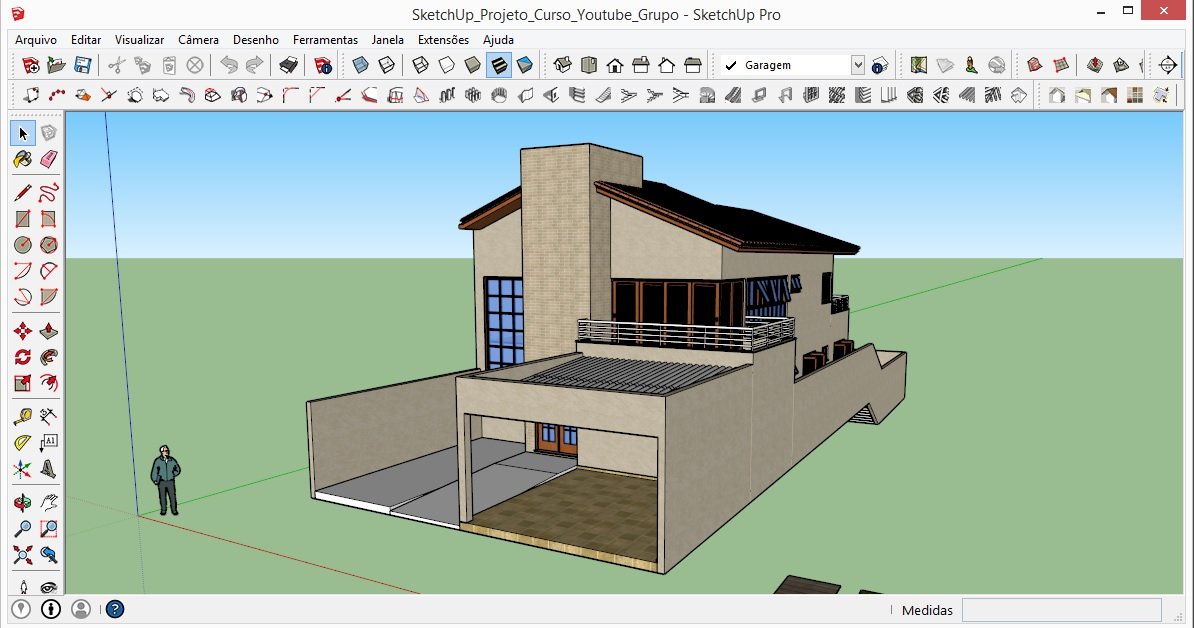
Task: Select the Offset tool
Action: 49,383
